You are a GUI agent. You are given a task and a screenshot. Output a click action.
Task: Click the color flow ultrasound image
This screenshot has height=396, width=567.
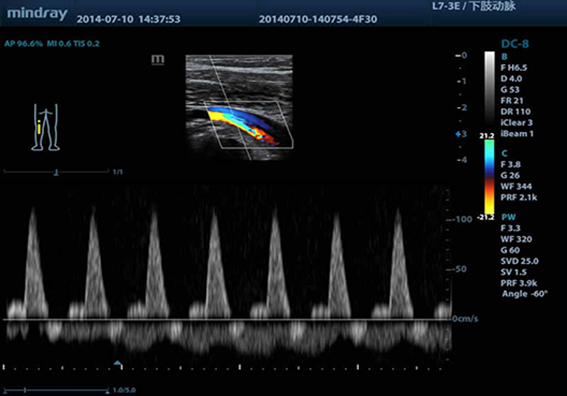pos(239,107)
